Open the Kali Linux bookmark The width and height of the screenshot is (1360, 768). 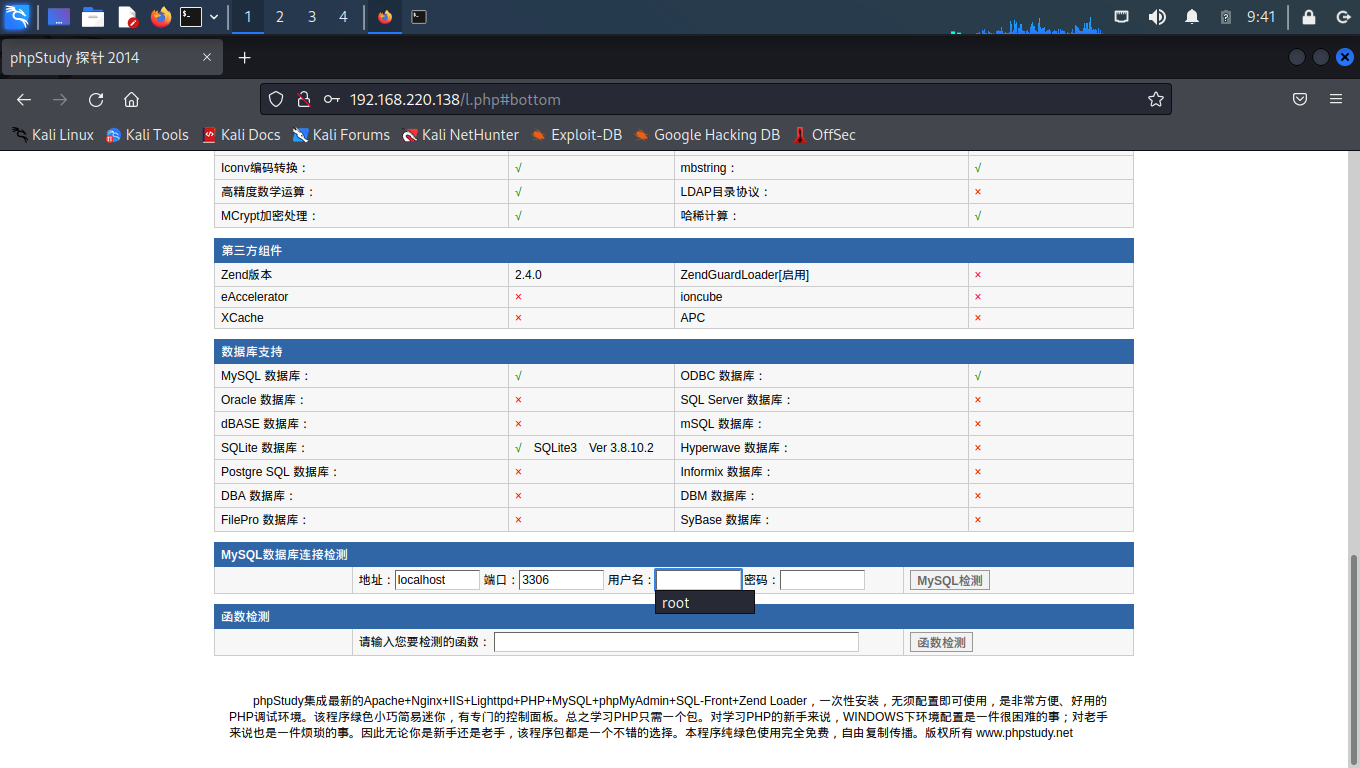click(52, 135)
